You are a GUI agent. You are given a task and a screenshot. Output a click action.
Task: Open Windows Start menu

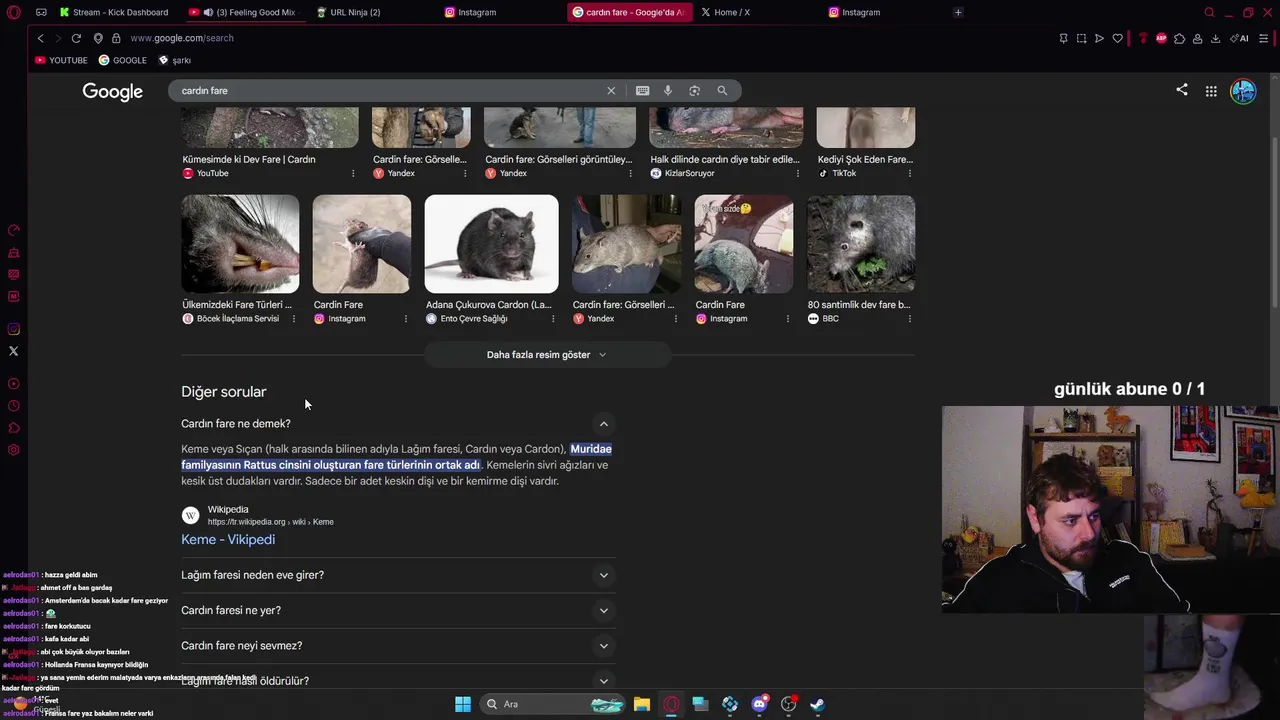click(x=463, y=704)
